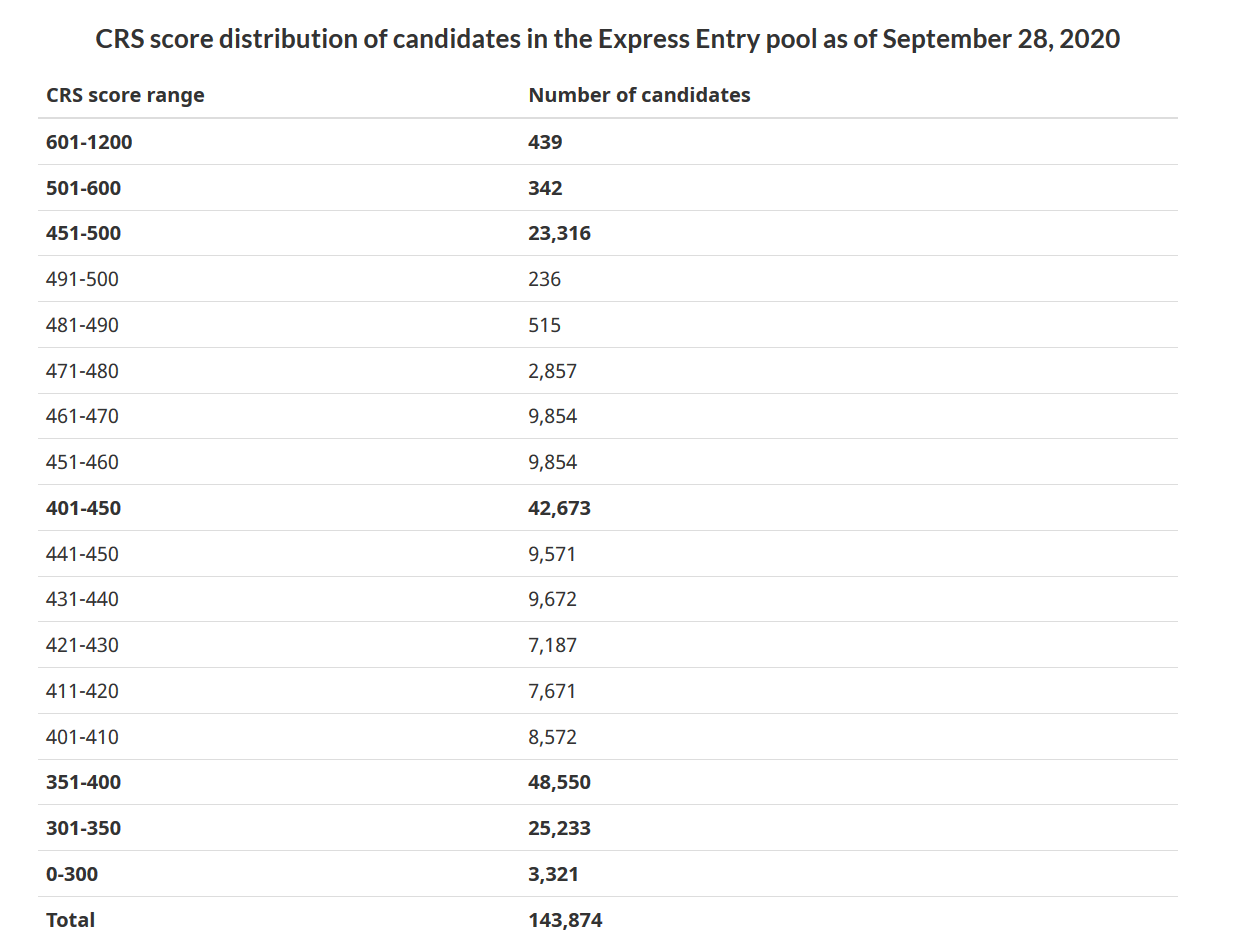
Task: Click the table title about Express Entry pool
Action: pos(608,39)
